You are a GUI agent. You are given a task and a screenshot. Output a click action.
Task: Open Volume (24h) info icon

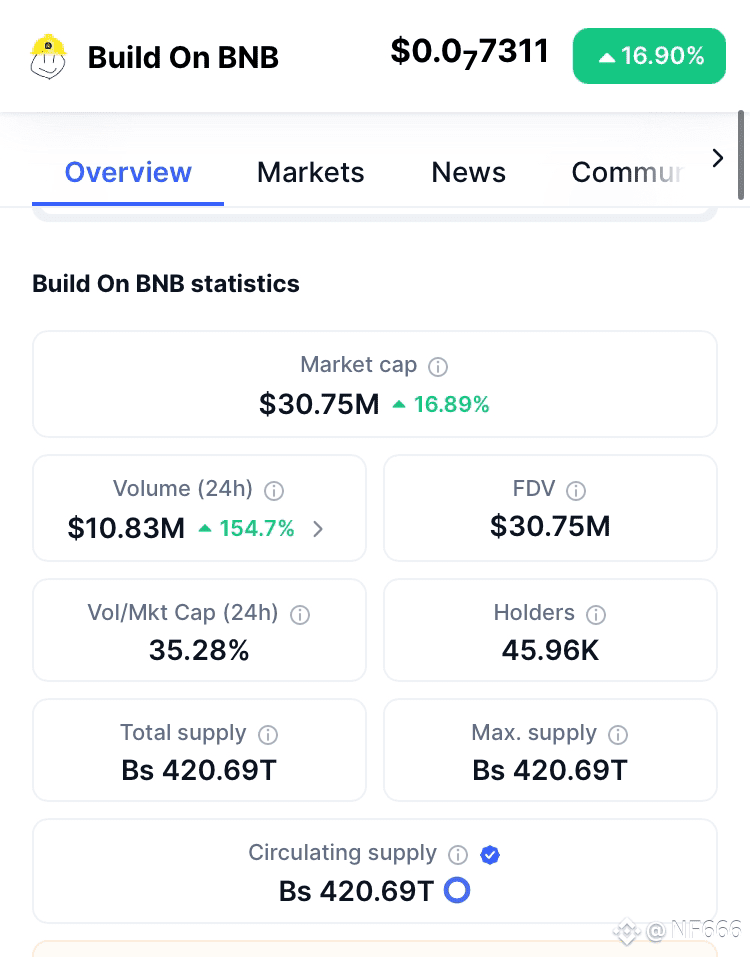point(273,490)
